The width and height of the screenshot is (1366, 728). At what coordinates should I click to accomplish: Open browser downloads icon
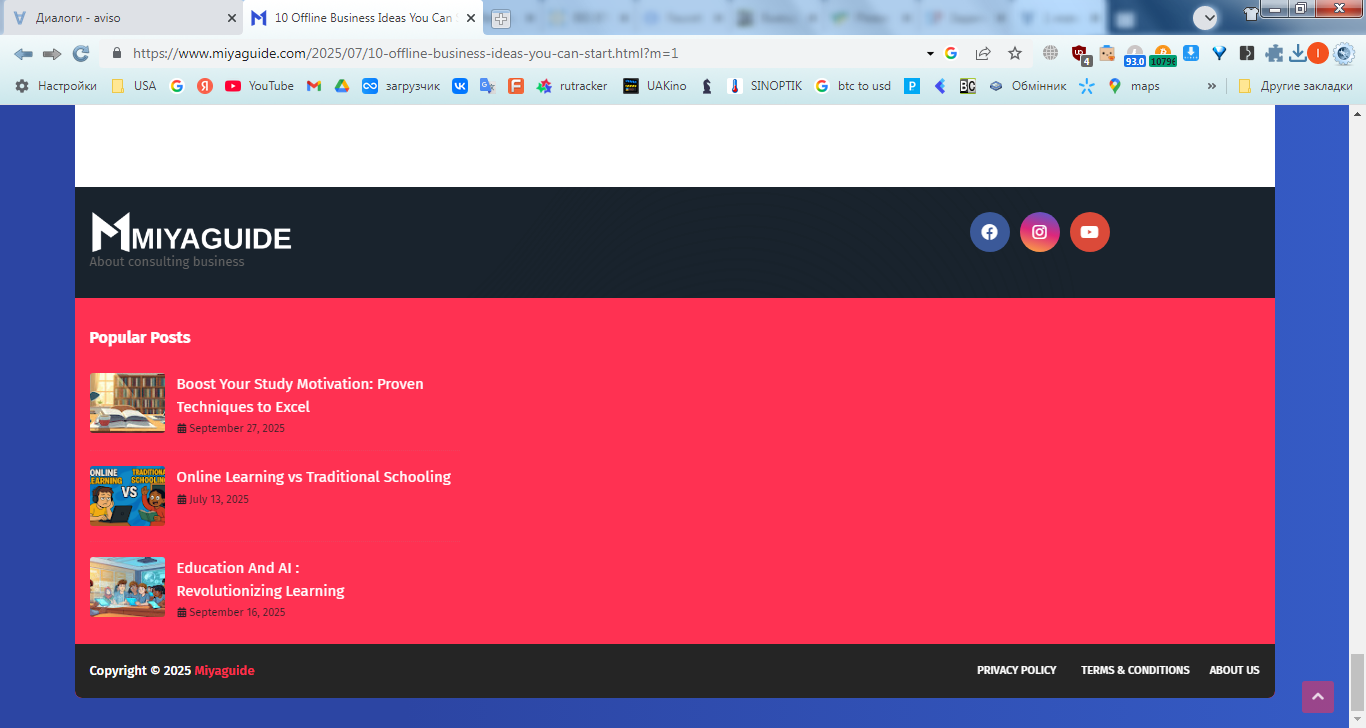click(1298, 53)
